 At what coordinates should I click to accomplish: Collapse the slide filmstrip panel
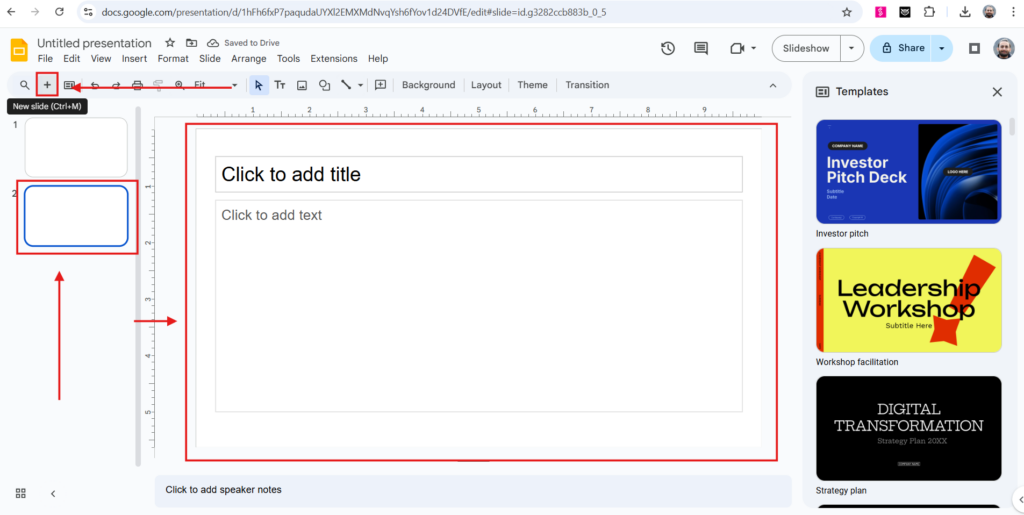click(53, 493)
